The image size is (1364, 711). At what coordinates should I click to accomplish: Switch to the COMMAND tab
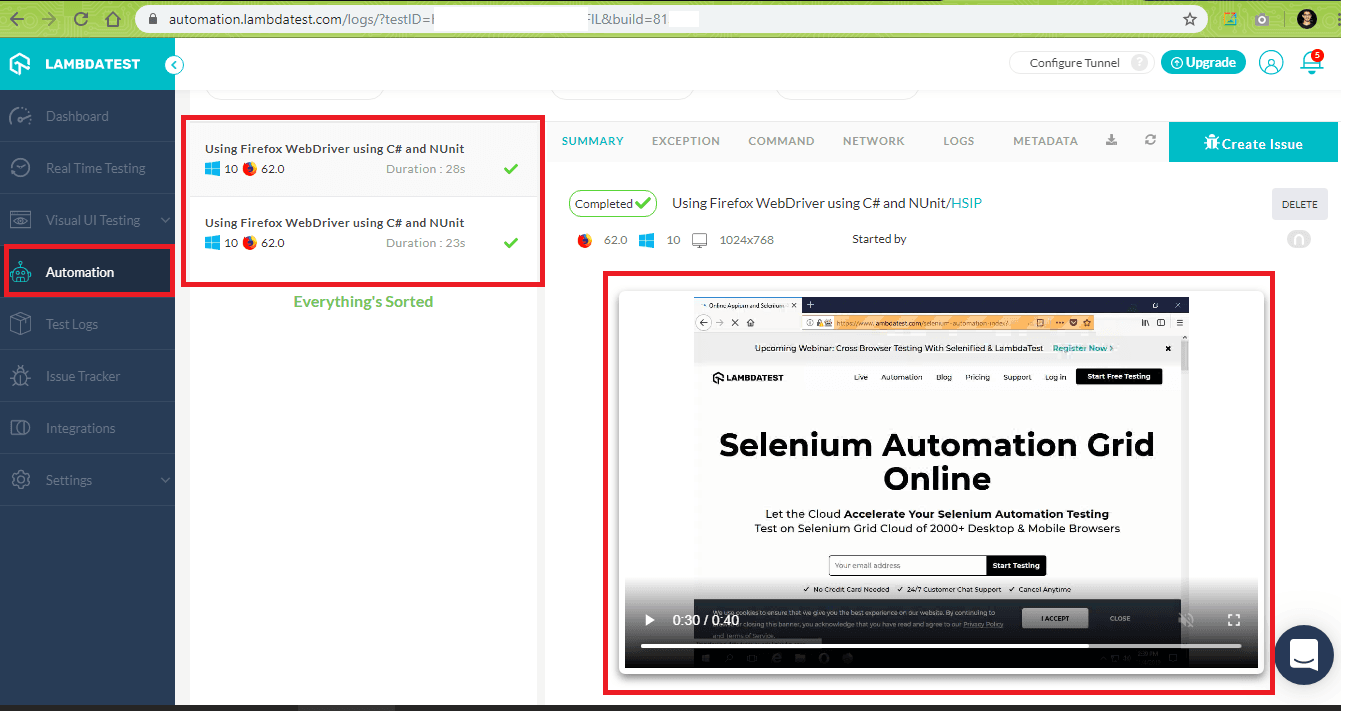tap(781, 141)
